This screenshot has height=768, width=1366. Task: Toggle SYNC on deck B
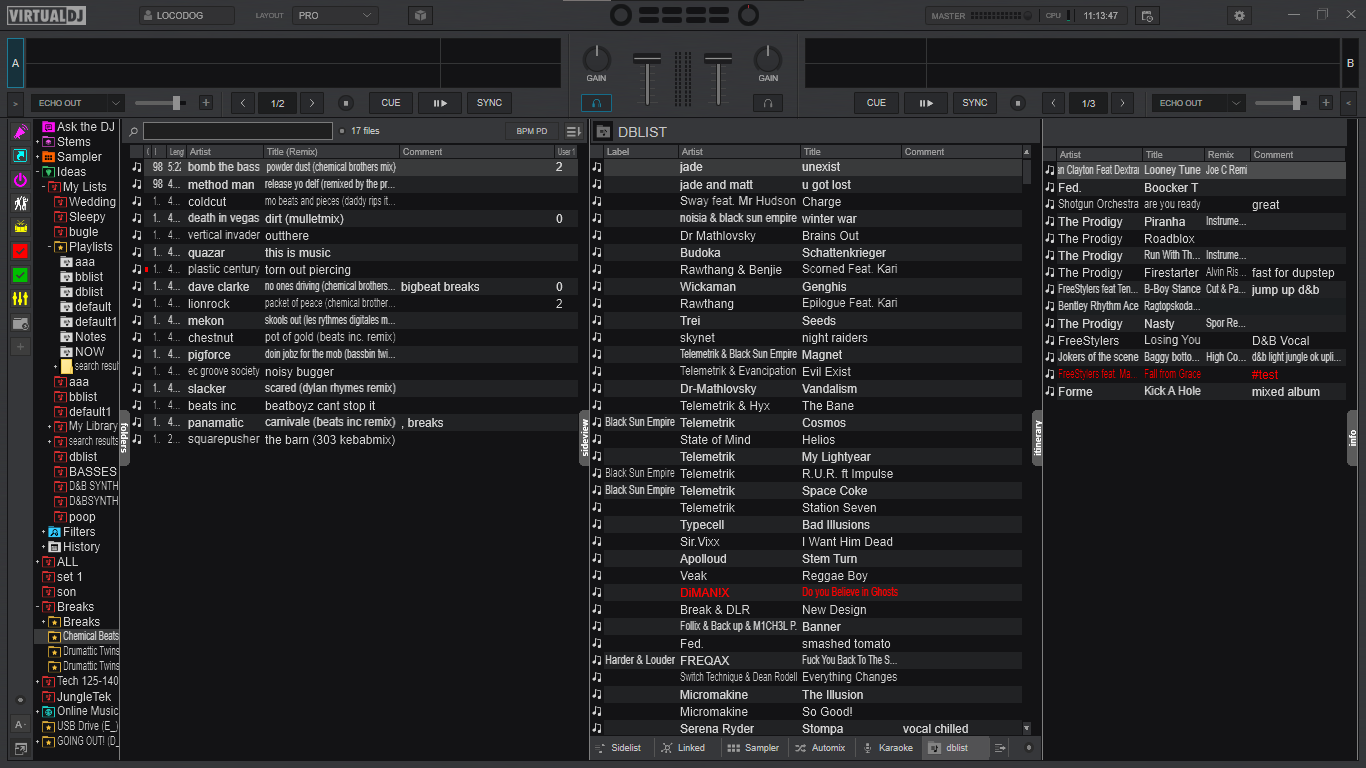[975, 103]
